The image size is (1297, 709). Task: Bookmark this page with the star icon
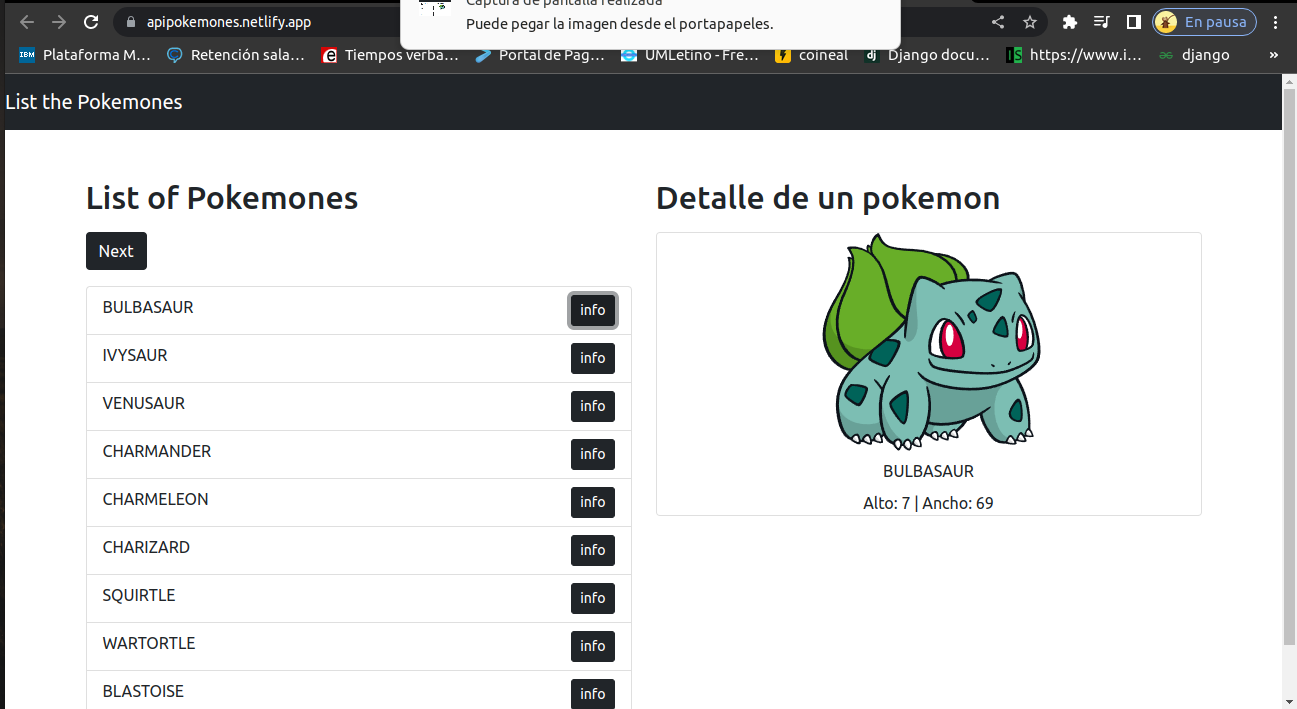point(1030,22)
